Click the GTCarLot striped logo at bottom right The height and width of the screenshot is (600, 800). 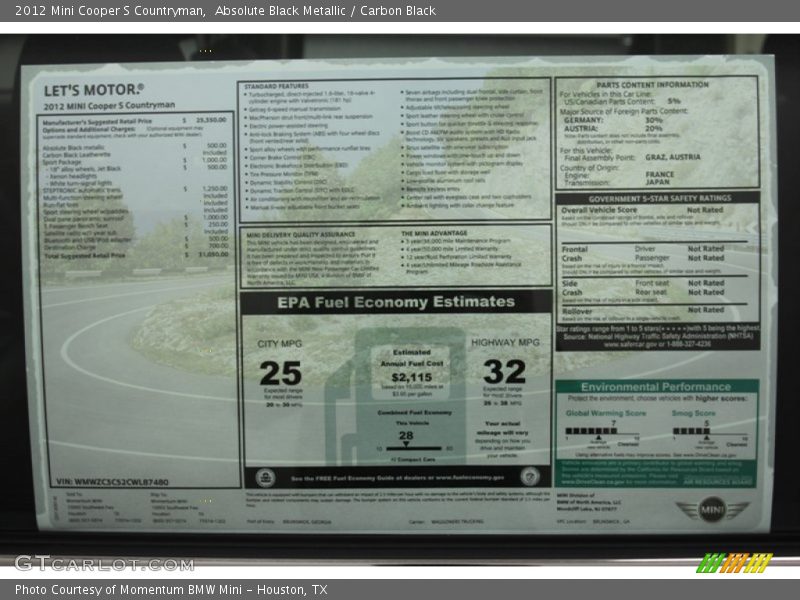tap(734, 563)
